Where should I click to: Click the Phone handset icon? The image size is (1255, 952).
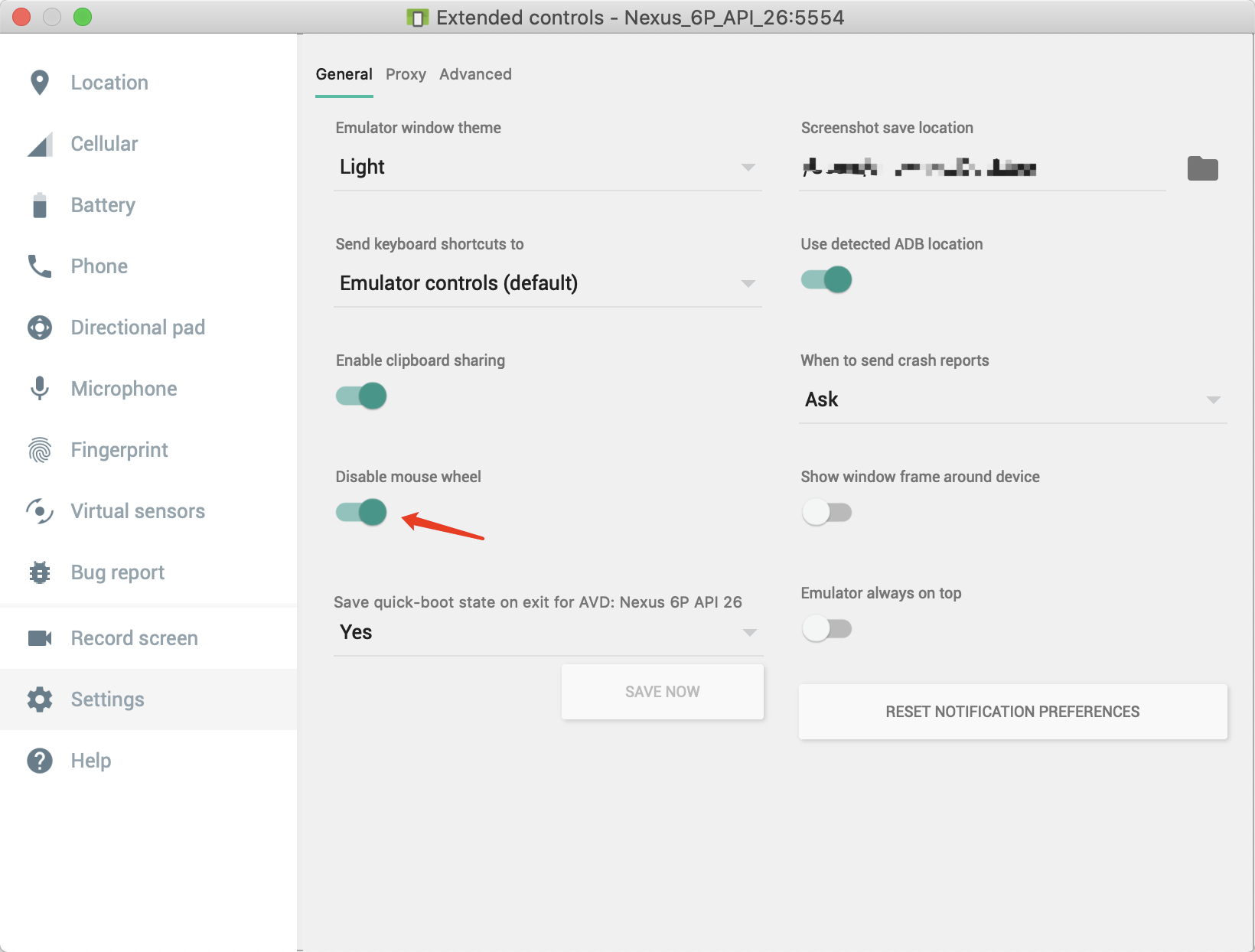39,266
